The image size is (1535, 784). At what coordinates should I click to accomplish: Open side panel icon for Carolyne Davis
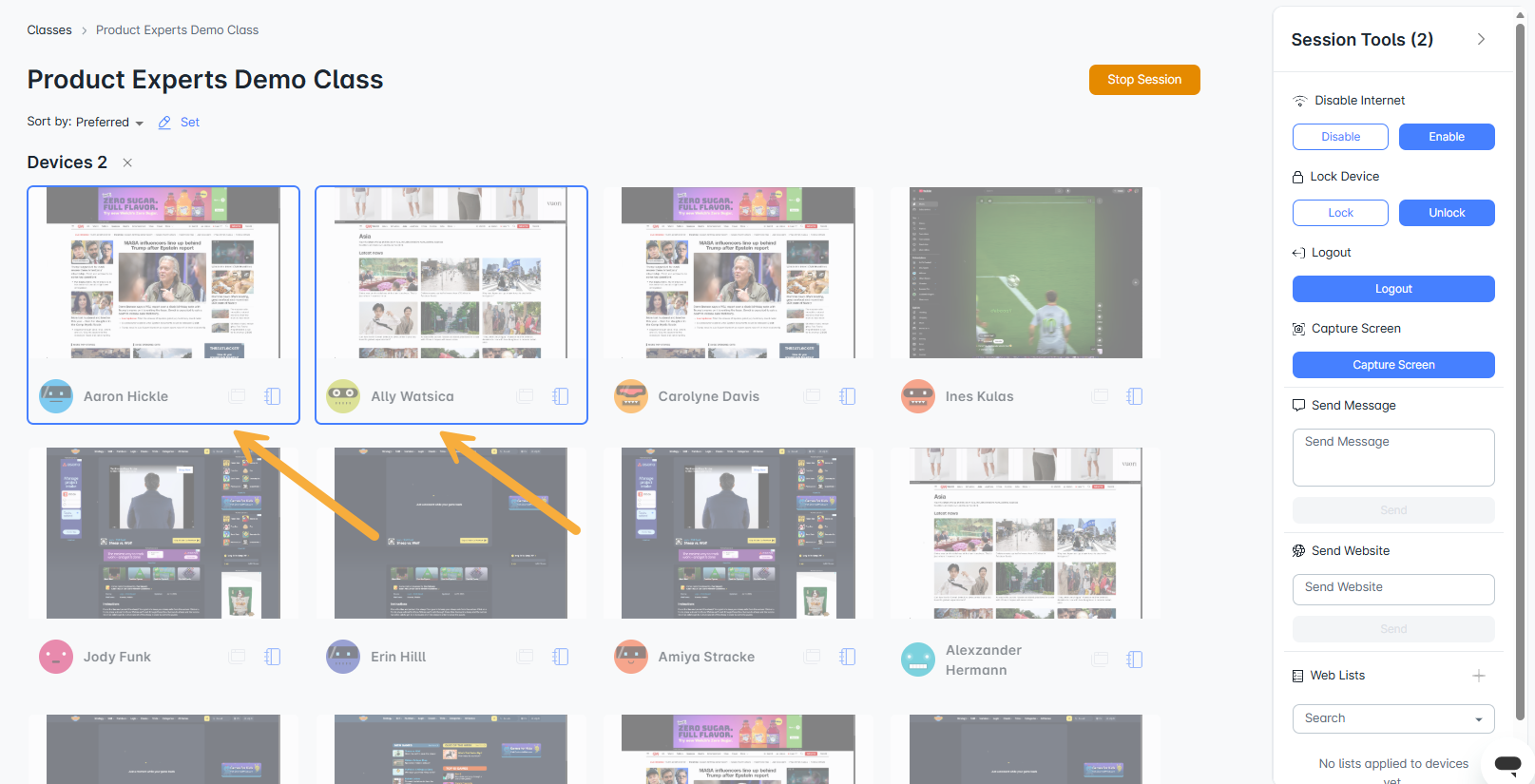848,396
